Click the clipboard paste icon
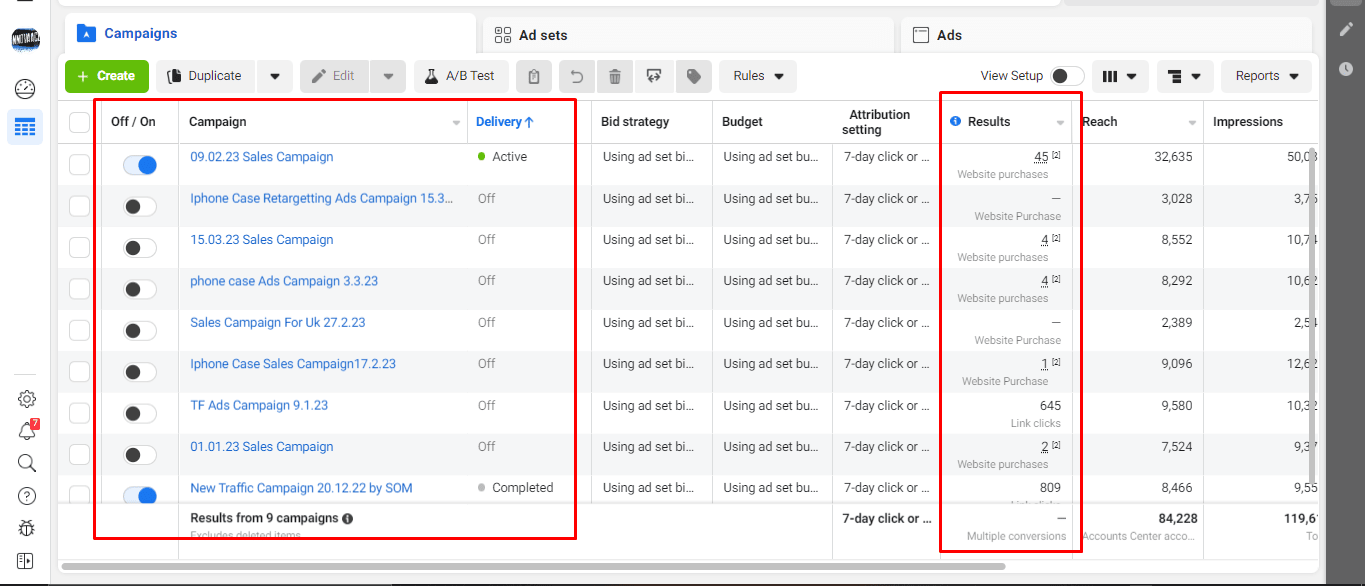The height and width of the screenshot is (586, 1365). [x=534, y=76]
